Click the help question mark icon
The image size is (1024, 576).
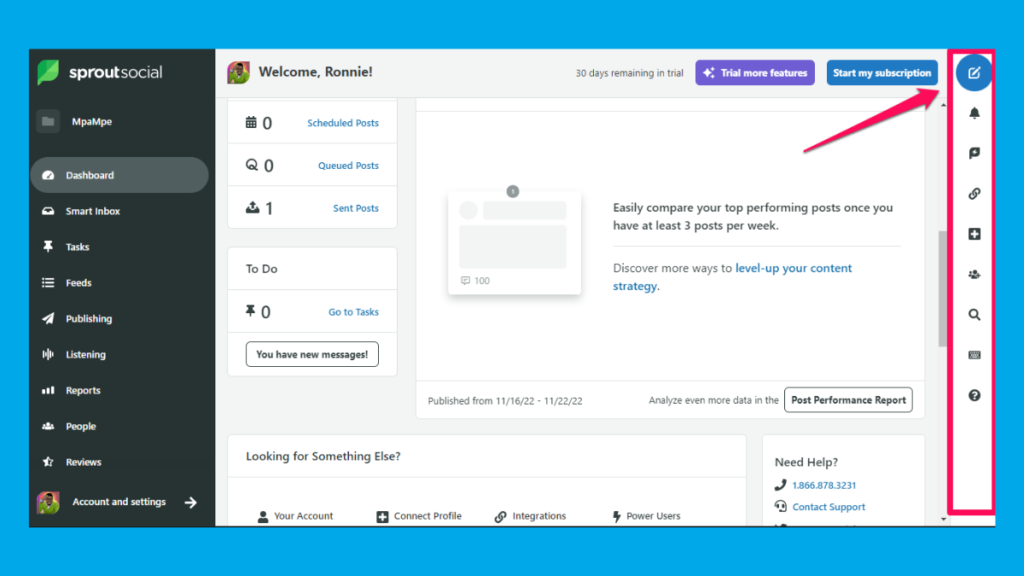click(974, 395)
